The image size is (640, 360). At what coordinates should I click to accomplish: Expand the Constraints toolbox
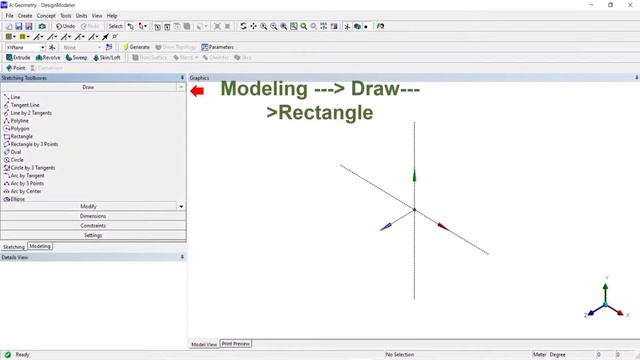coord(93,226)
